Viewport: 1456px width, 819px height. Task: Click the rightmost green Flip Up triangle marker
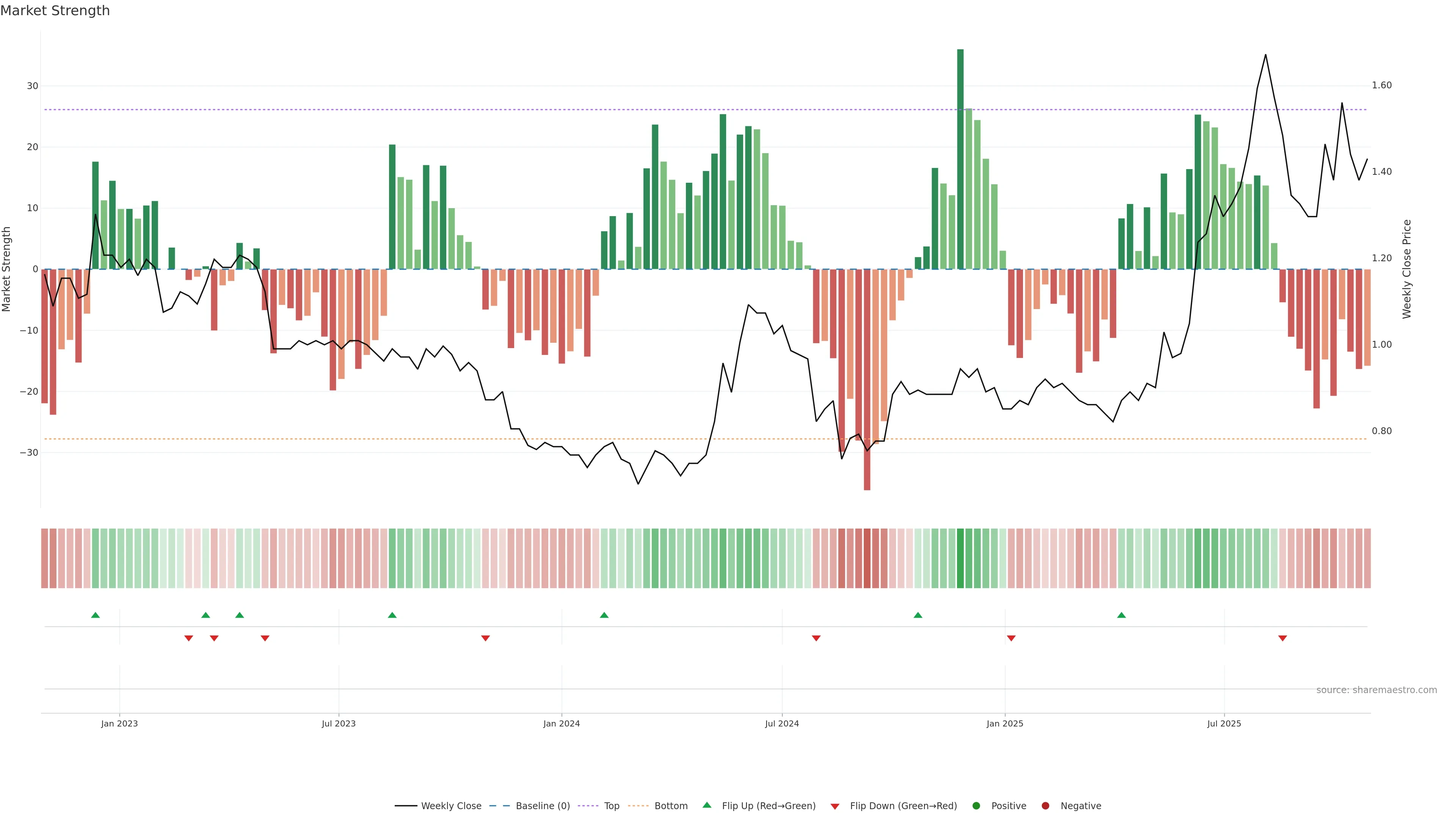pos(1122,615)
